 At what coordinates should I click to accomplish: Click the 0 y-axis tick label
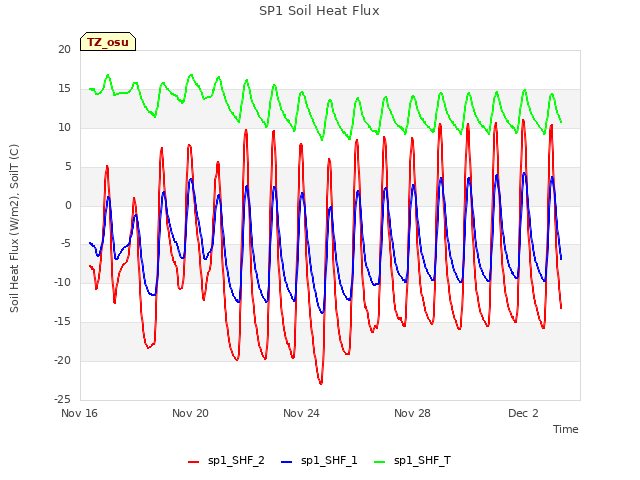click(68, 205)
